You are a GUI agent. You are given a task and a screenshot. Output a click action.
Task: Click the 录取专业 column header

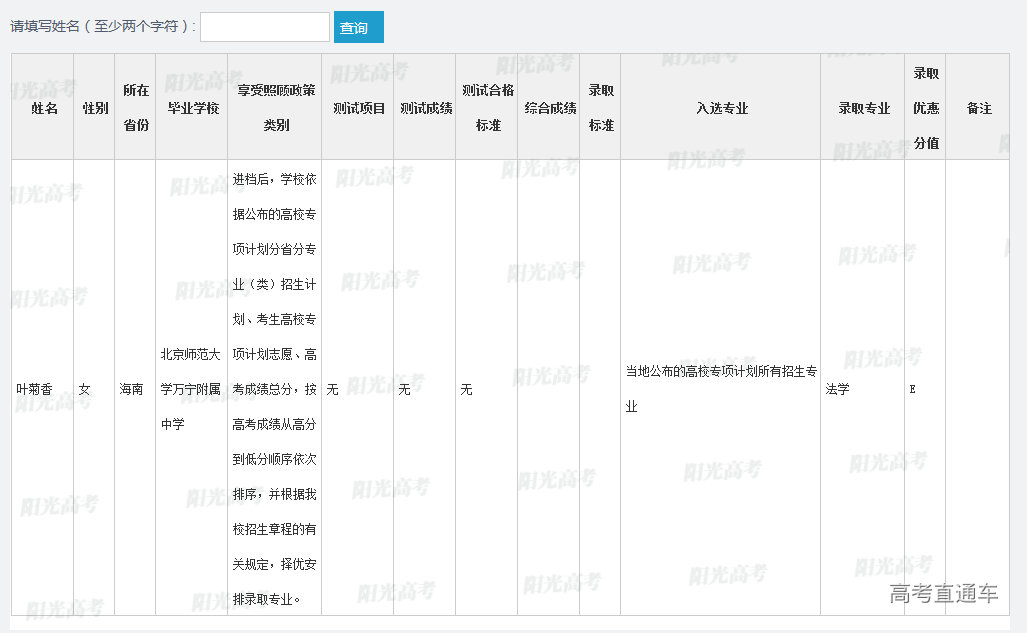863,108
